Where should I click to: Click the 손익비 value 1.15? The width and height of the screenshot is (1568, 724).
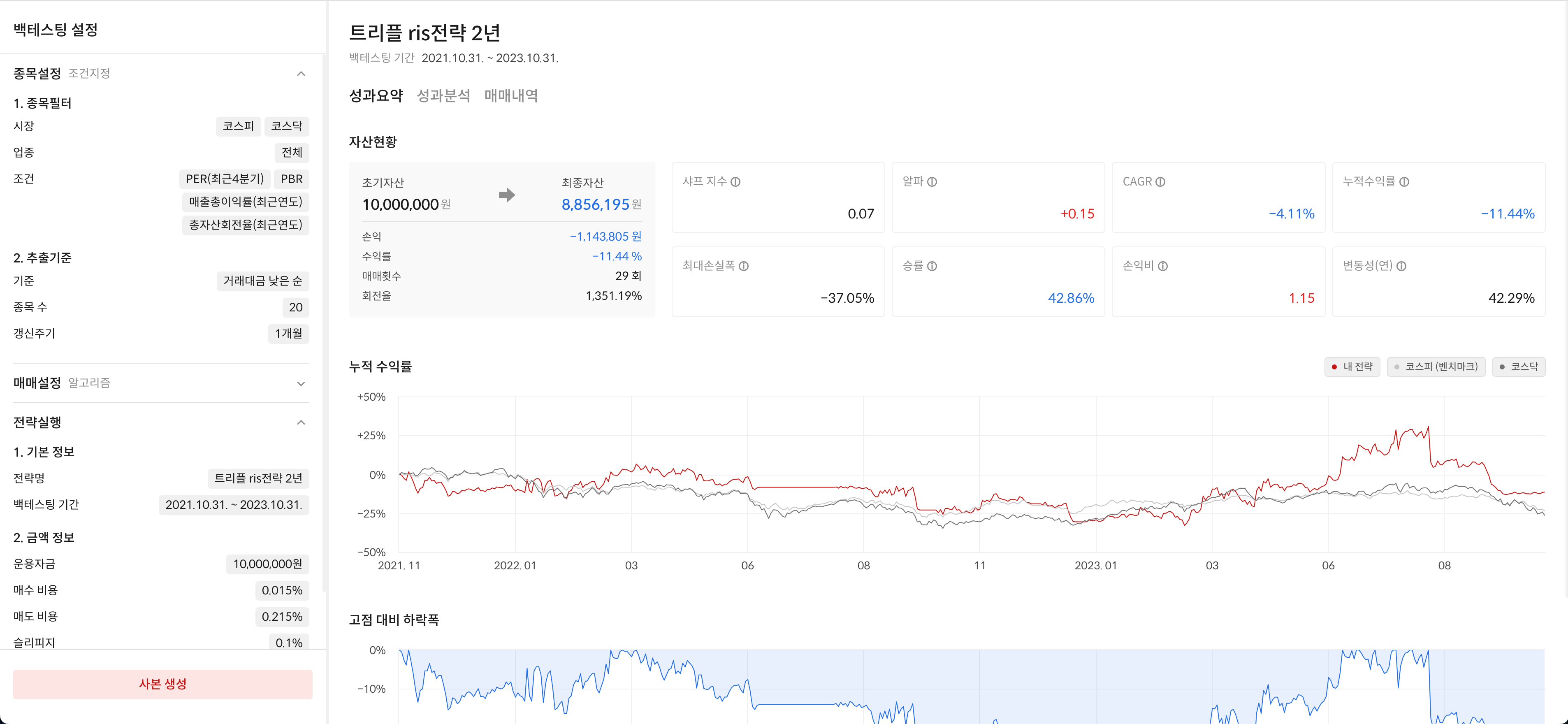[1301, 298]
